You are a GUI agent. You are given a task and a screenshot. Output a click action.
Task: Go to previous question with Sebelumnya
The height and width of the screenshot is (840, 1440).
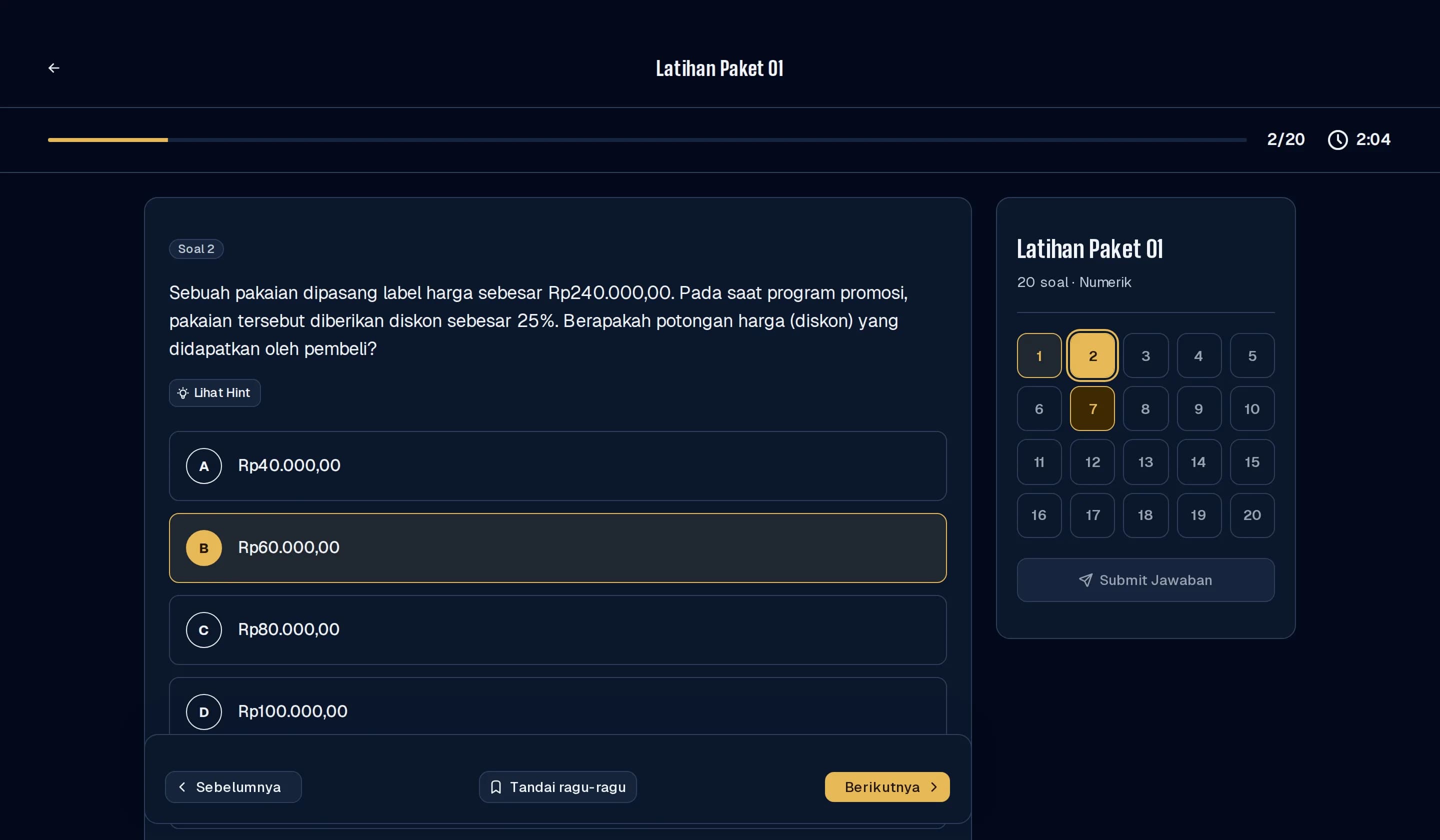233,787
